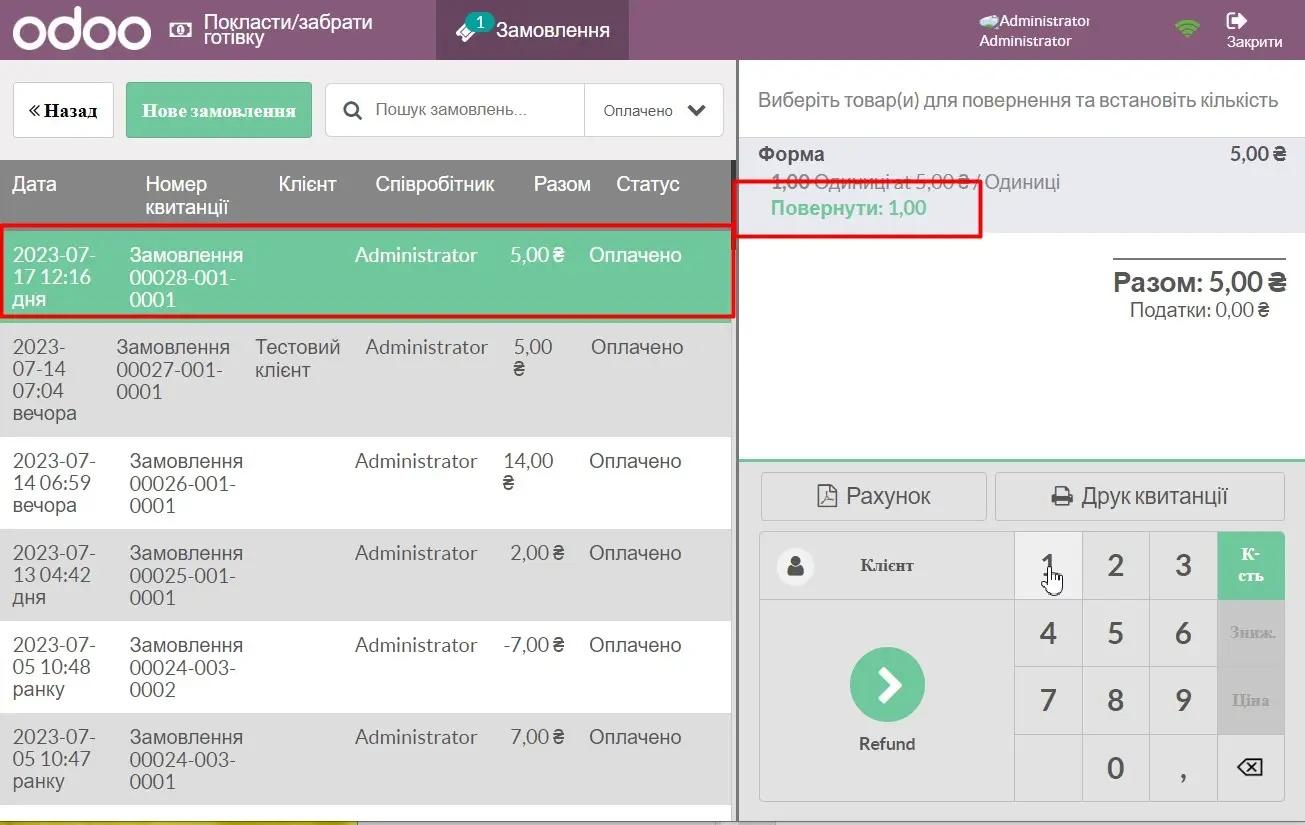This screenshot has width=1305, height=825.
Task: Click the customer avatar icon beside Клієнт
Action: [x=796, y=566]
